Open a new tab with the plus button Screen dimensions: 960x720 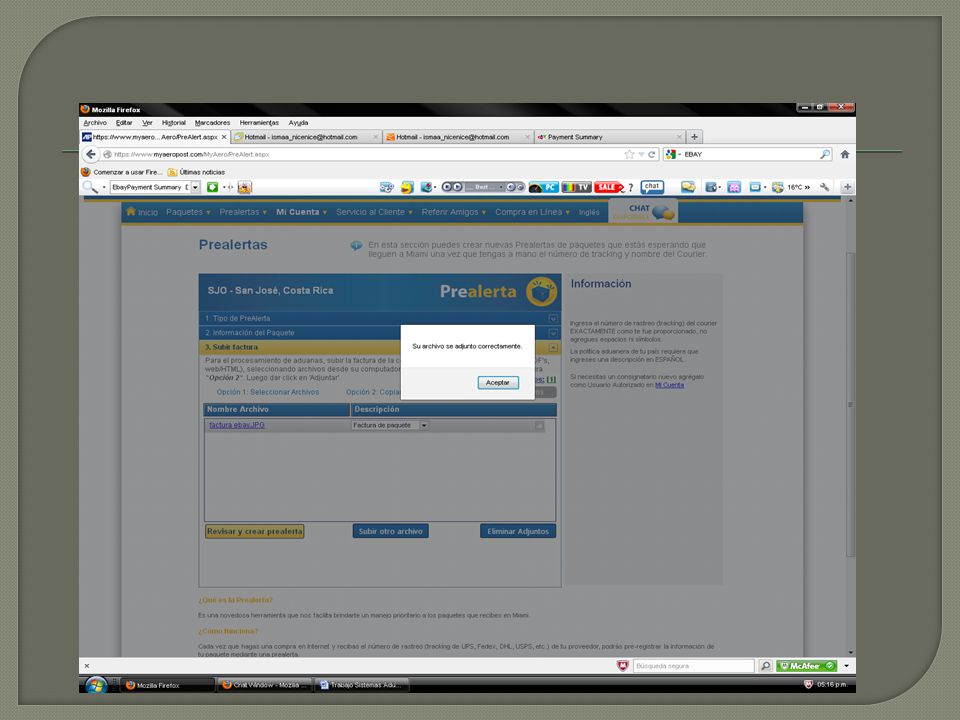(x=694, y=137)
